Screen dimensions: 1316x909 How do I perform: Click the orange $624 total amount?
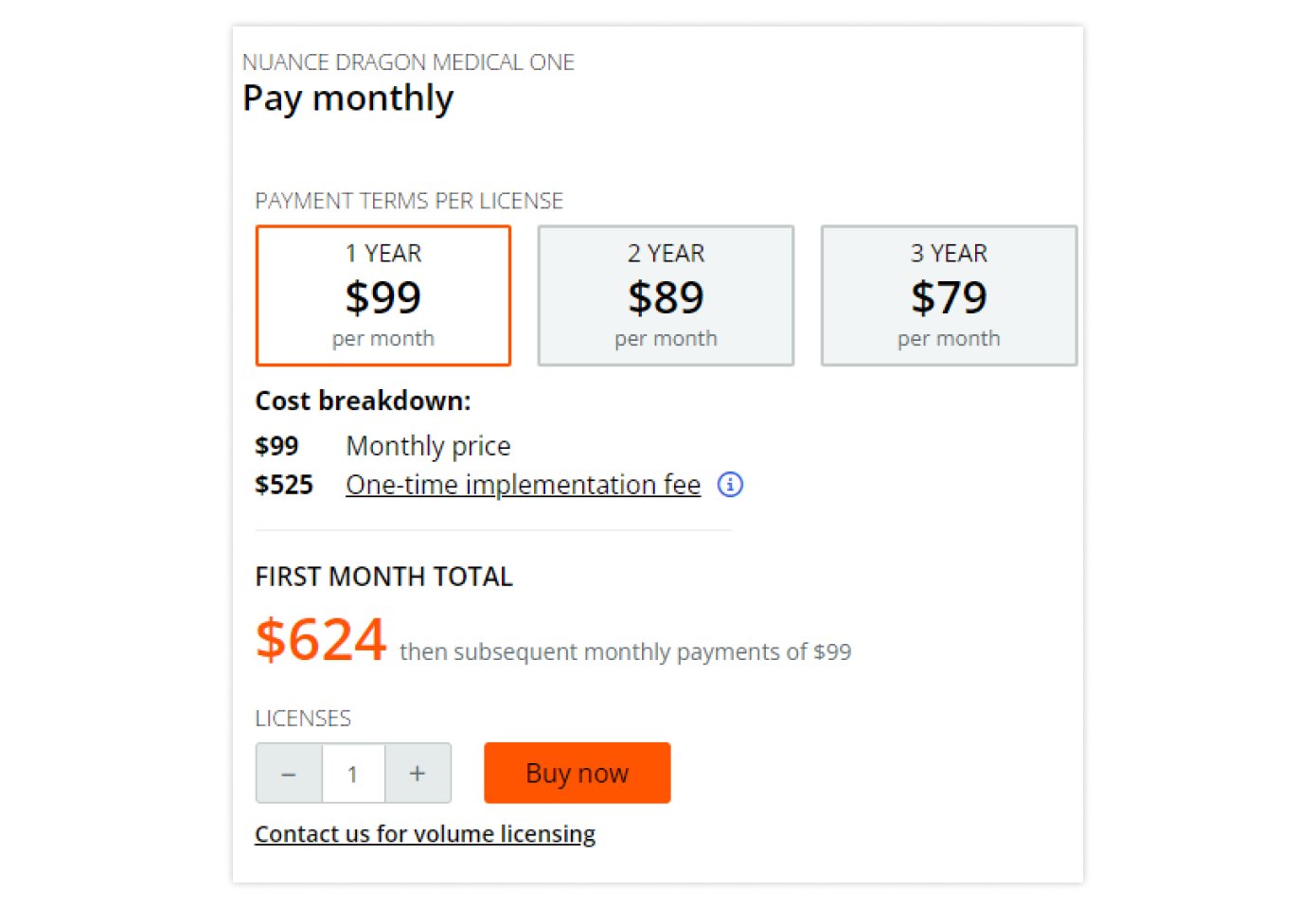tap(321, 639)
